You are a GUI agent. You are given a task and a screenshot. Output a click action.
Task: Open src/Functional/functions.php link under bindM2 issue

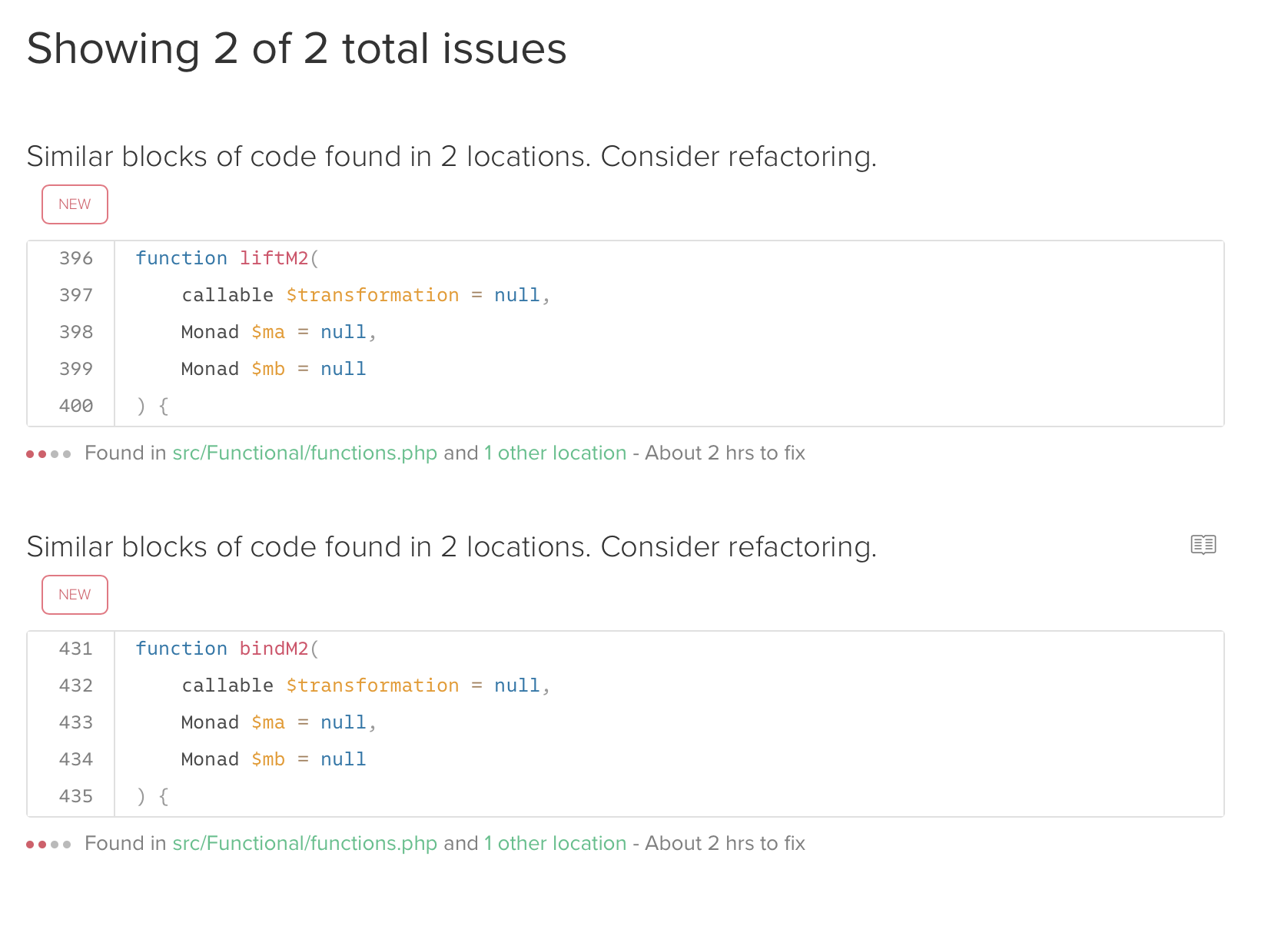click(x=304, y=844)
